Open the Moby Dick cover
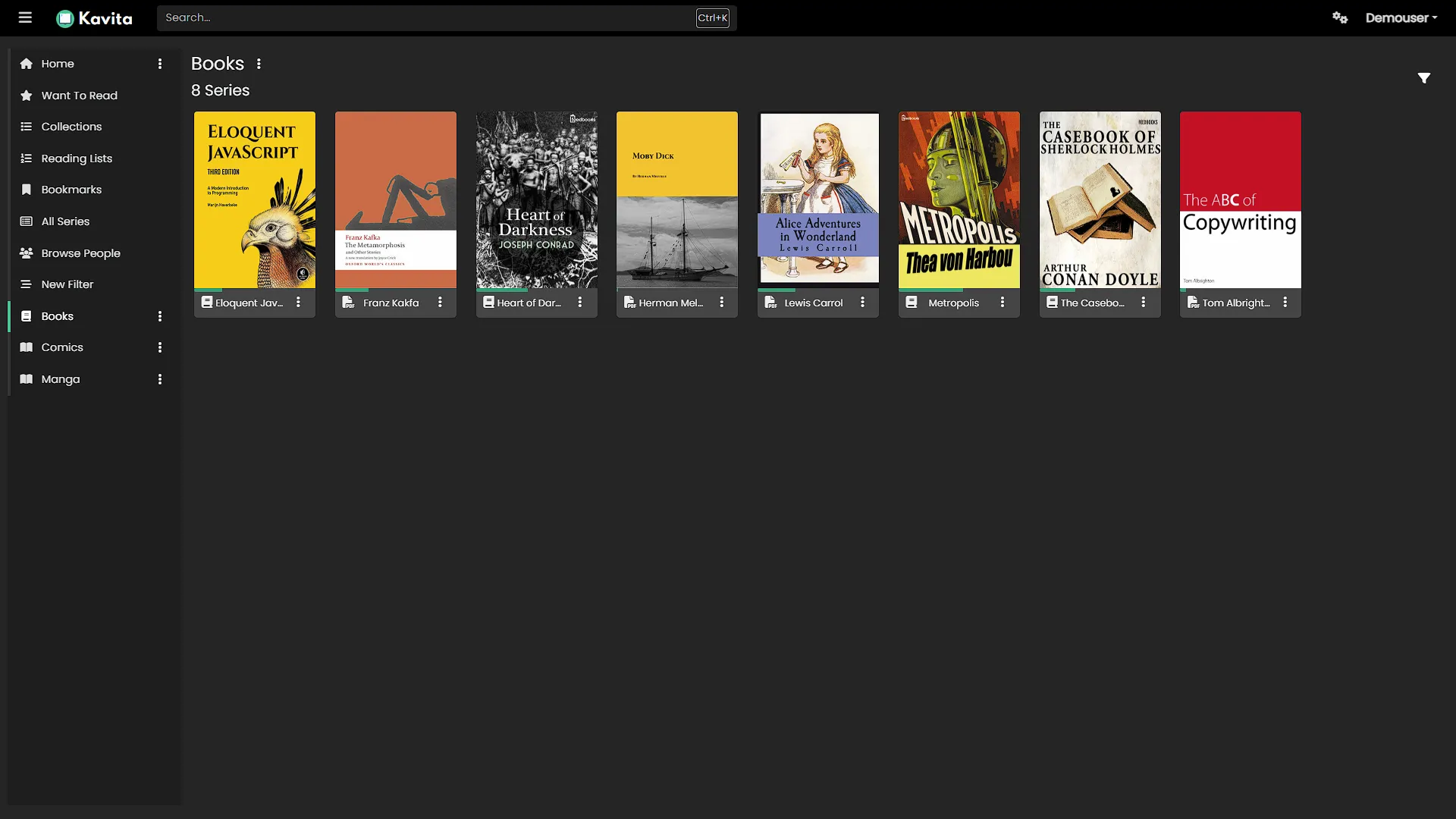 (677, 199)
